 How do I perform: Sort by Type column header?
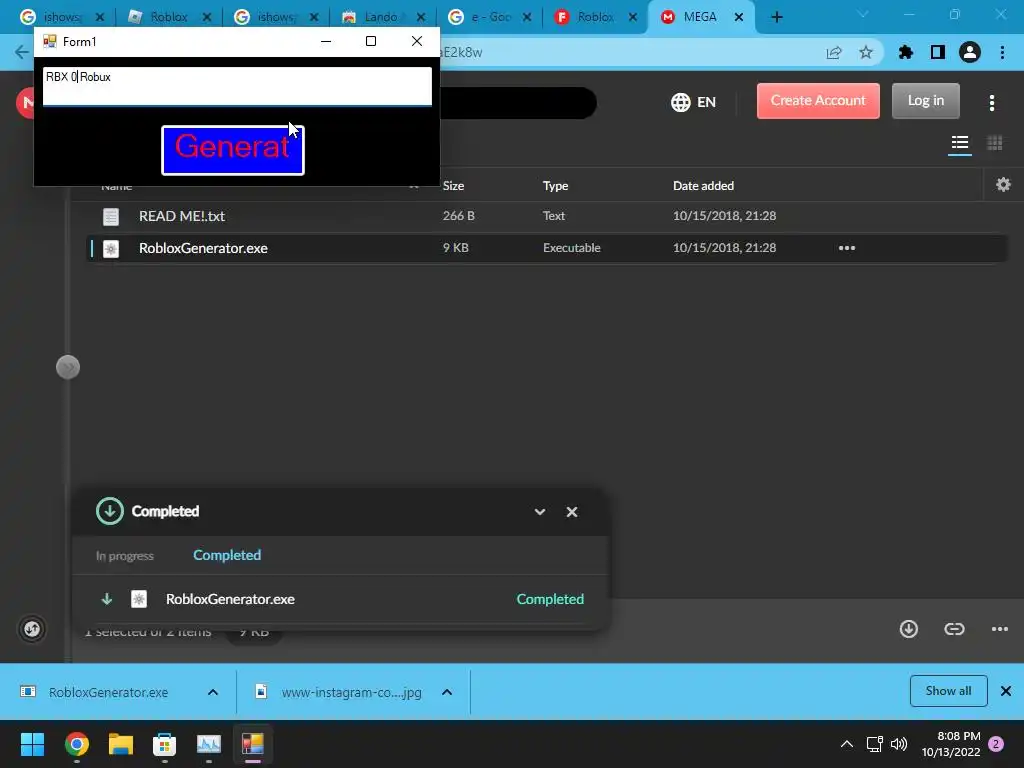[555, 185]
